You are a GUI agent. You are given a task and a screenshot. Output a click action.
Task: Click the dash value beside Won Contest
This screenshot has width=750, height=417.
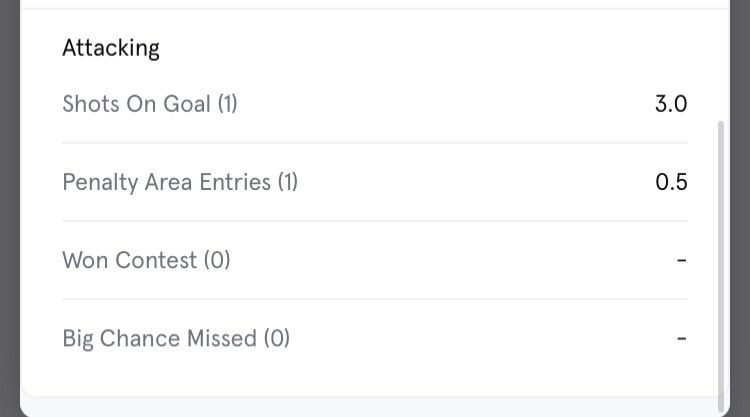click(x=681, y=260)
